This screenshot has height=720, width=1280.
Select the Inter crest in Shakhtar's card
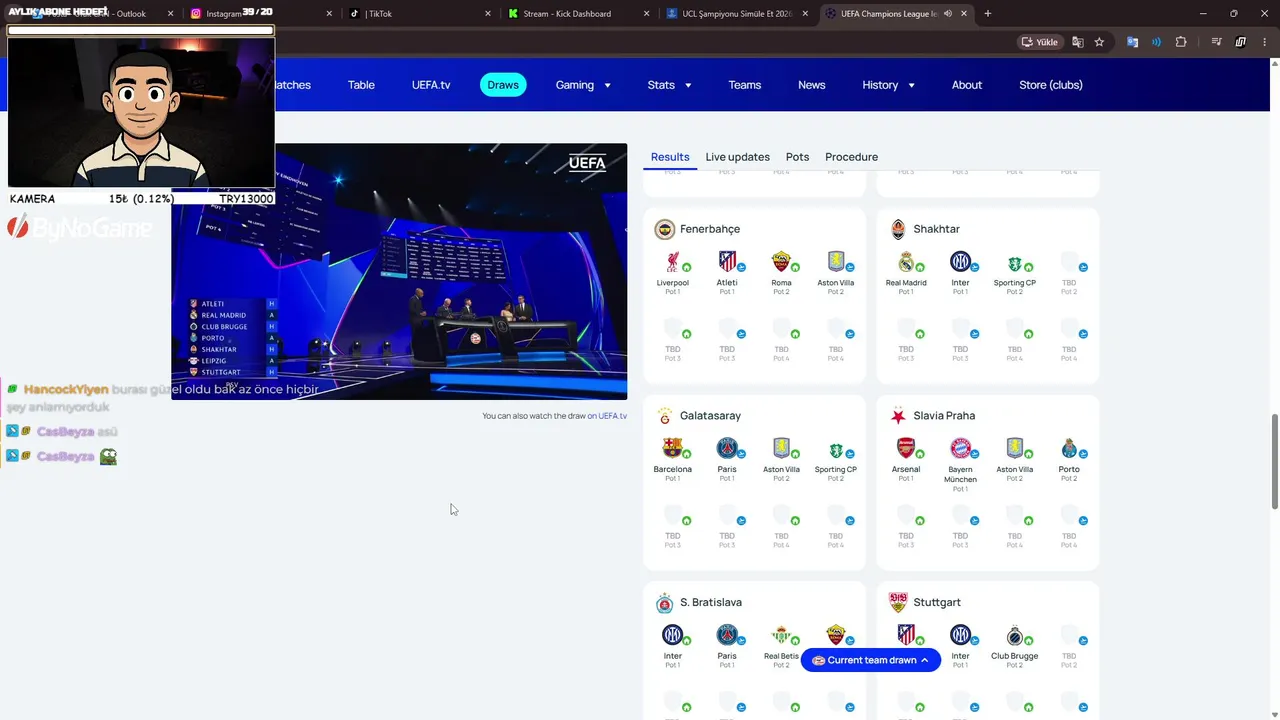pos(960,263)
